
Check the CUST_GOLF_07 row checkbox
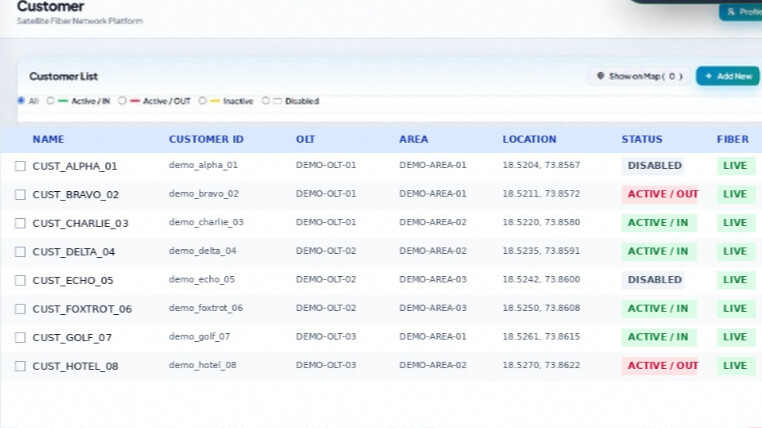coord(20,338)
